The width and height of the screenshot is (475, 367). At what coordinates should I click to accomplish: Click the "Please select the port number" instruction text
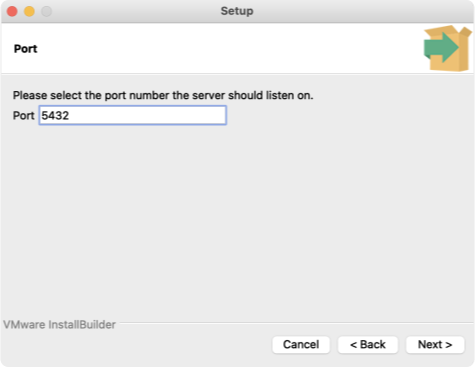[x=163, y=95]
